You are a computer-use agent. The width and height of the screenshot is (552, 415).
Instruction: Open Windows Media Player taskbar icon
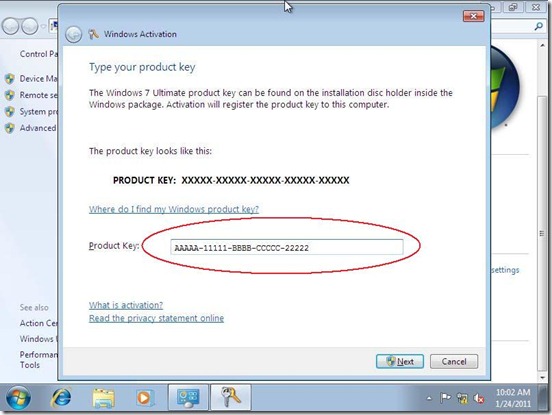pyautogui.click(x=144, y=398)
